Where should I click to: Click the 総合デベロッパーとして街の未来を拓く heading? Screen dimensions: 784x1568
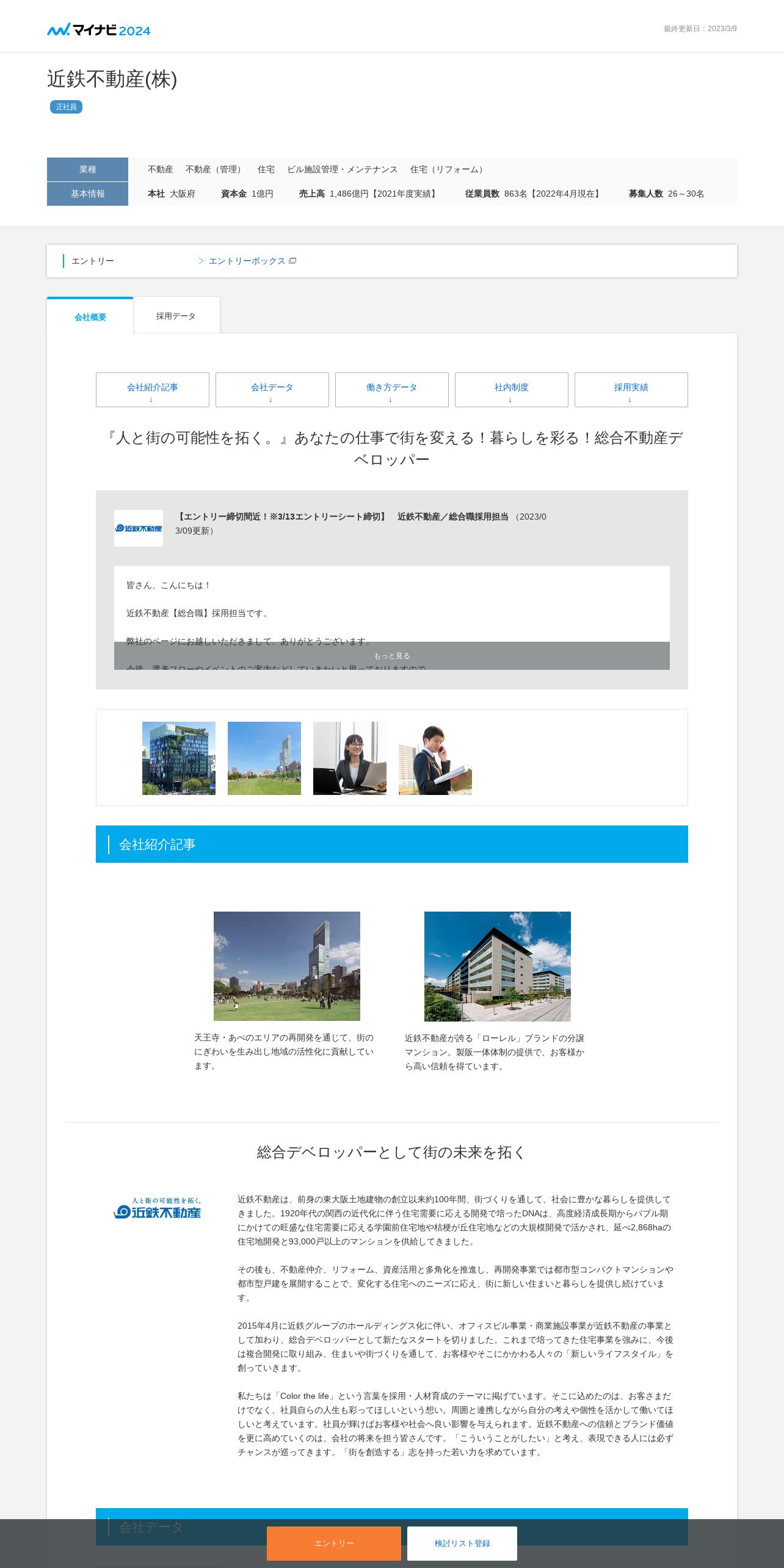pyautogui.click(x=392, y=1152)
